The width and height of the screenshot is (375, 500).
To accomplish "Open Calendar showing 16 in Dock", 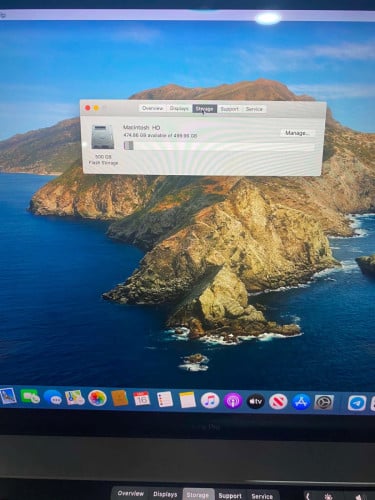I will coord(142,399).
